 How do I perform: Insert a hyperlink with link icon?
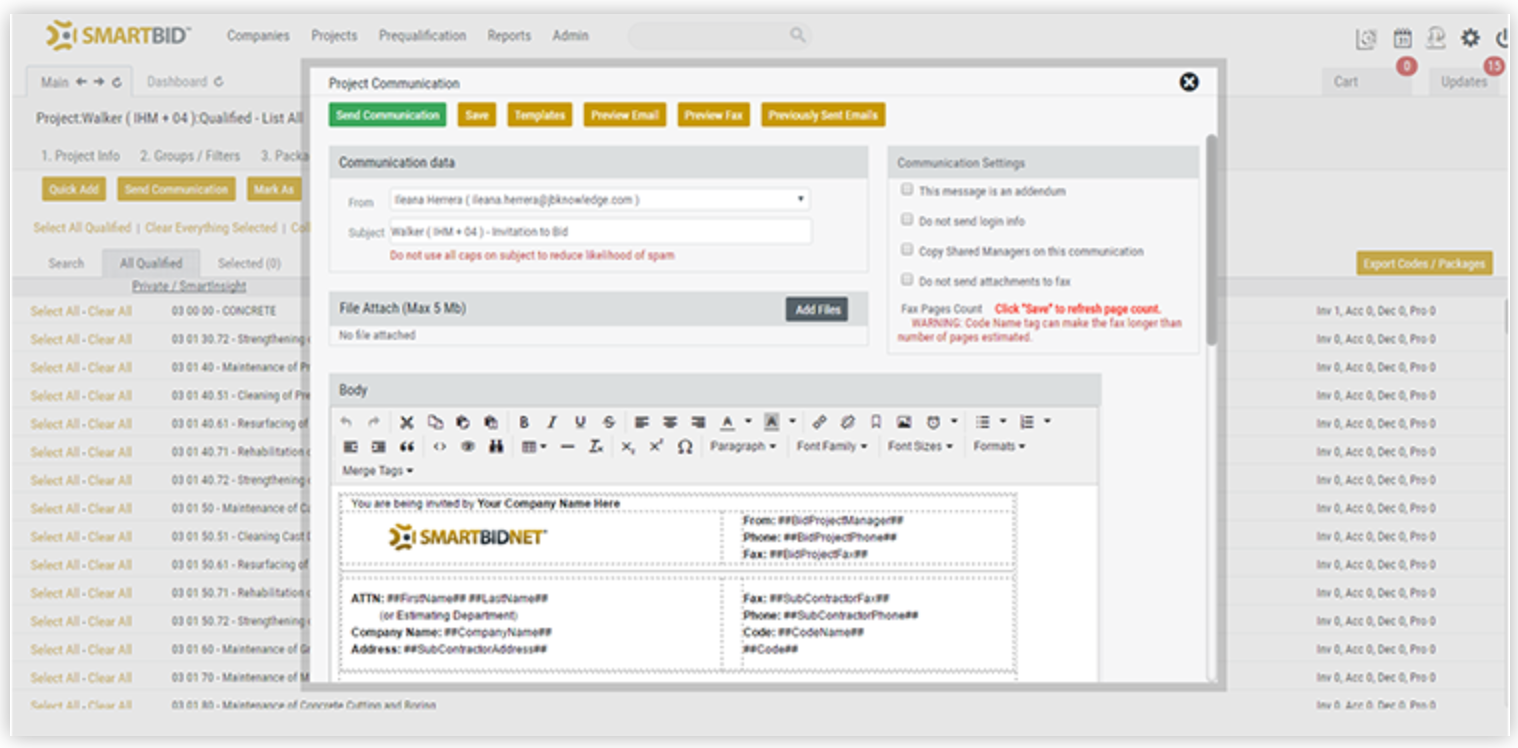click(819, 422)
